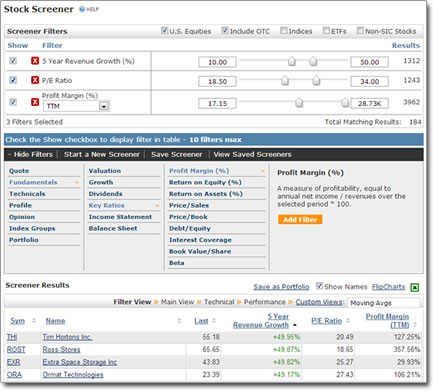Click left slider handle for Revenue Growth
433x390 pixels.
[x=292, y=61]
